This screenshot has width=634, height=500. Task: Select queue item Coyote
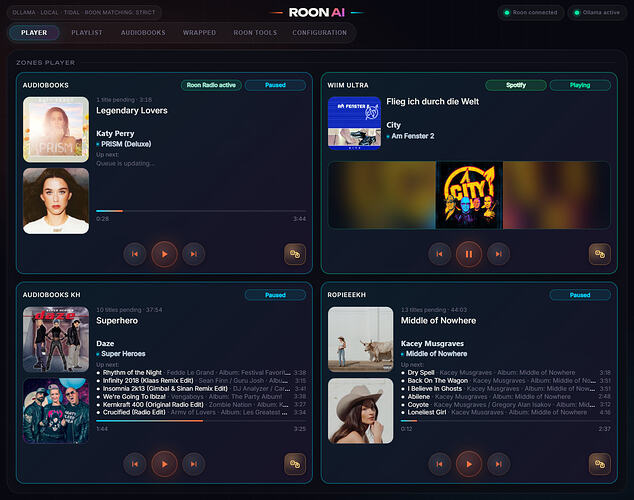click(505, 405)
